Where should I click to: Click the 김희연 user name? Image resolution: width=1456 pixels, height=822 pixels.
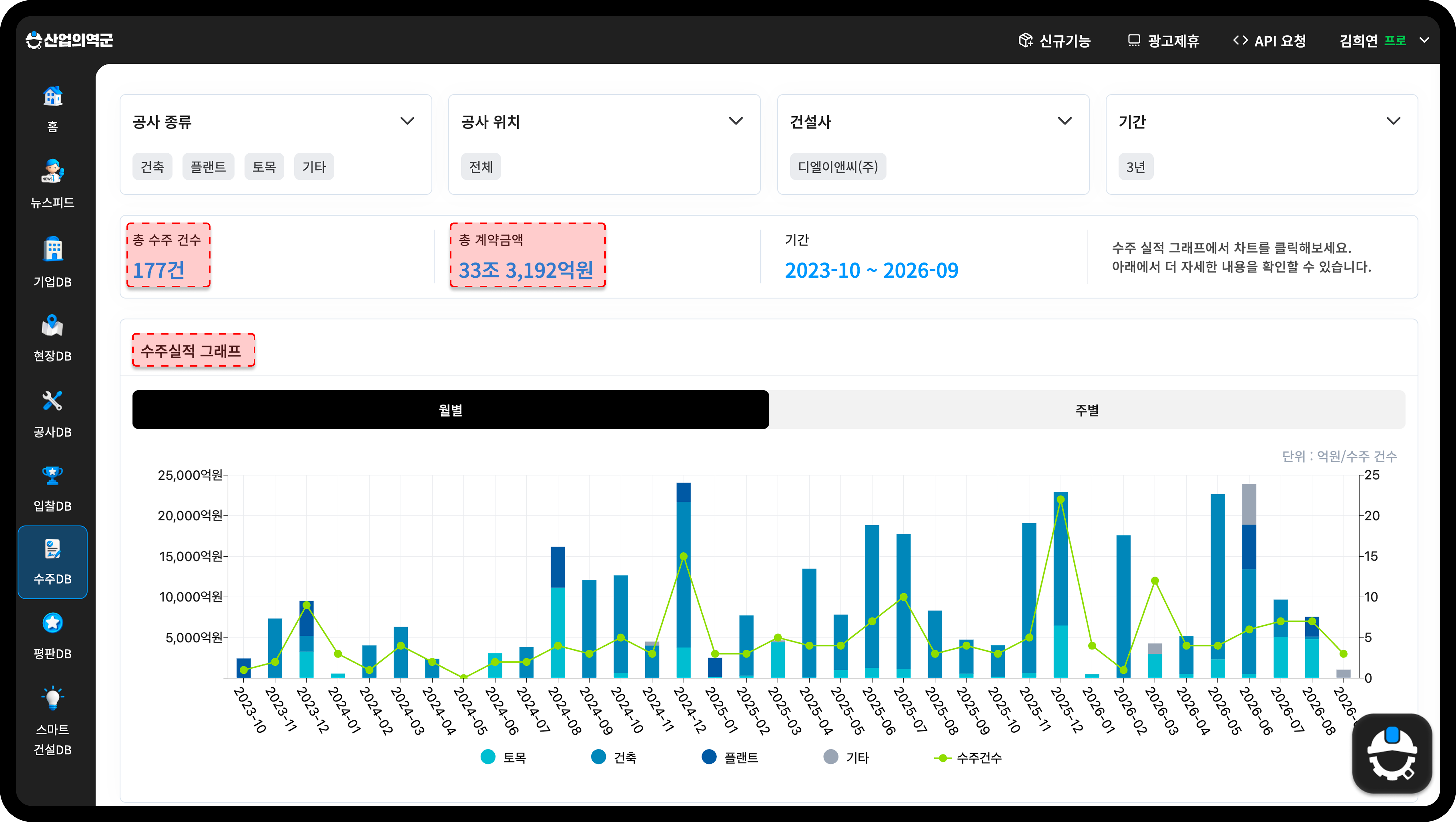pyautogui.click(x=1359, y=41)
